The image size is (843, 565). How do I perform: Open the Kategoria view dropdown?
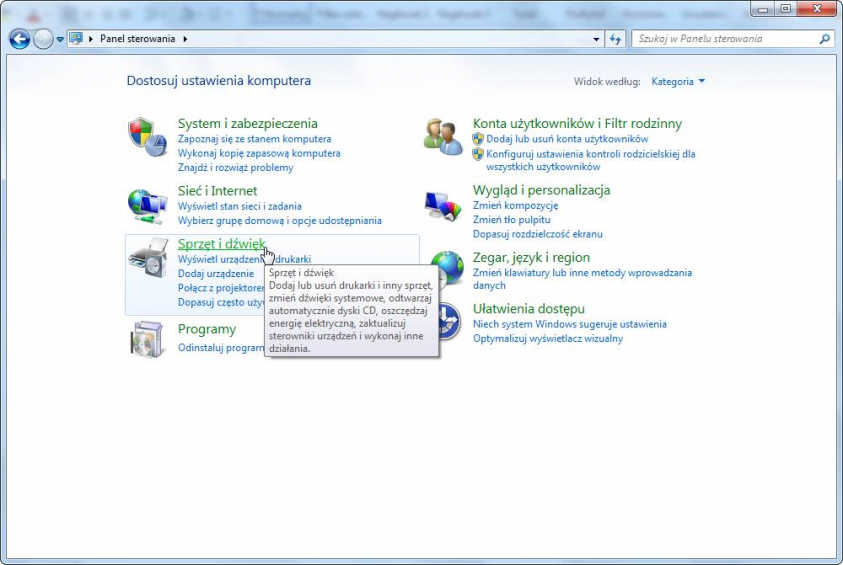tap(678, 81)
